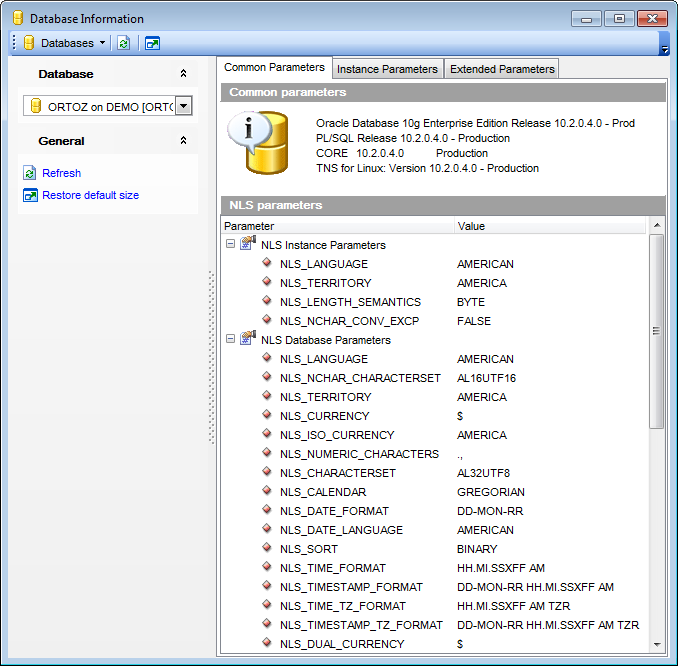Image resolution: width=678 pixels, height=666 pixels.
Task: Minimize the Database Information window
Action: [586, 19]
